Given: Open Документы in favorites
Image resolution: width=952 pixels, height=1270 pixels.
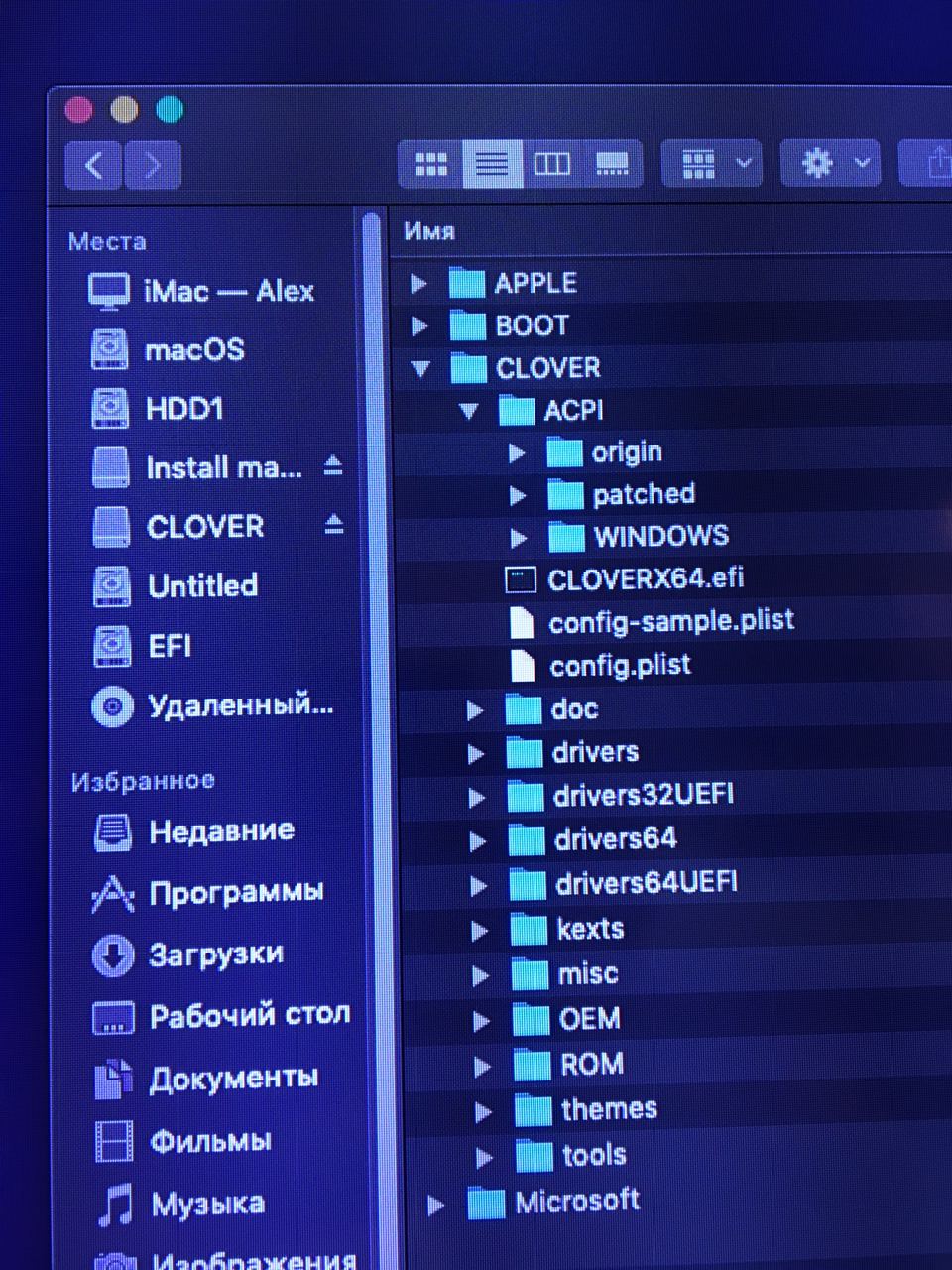Looking at the screenshot, I should point(206,1079).
